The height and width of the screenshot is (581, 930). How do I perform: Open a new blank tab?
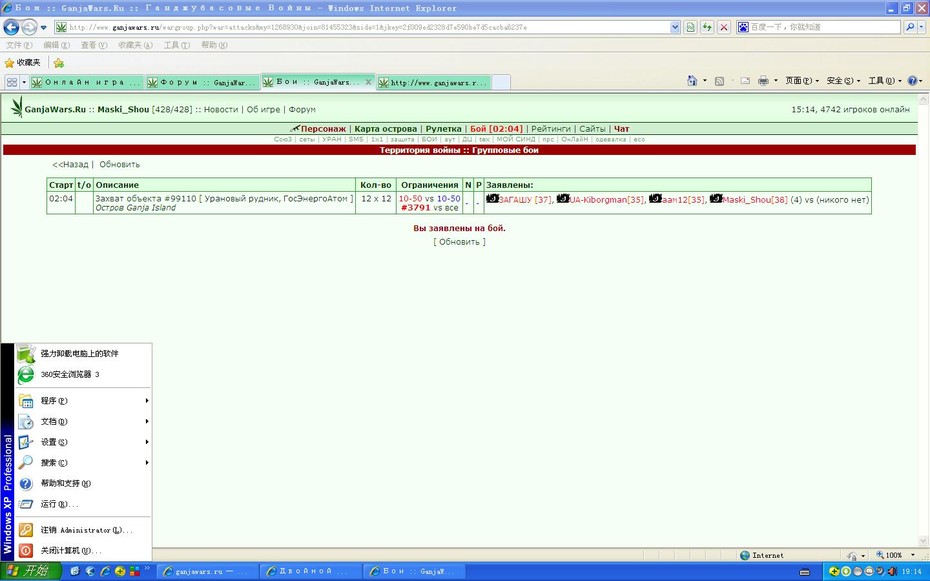point(501,82)
